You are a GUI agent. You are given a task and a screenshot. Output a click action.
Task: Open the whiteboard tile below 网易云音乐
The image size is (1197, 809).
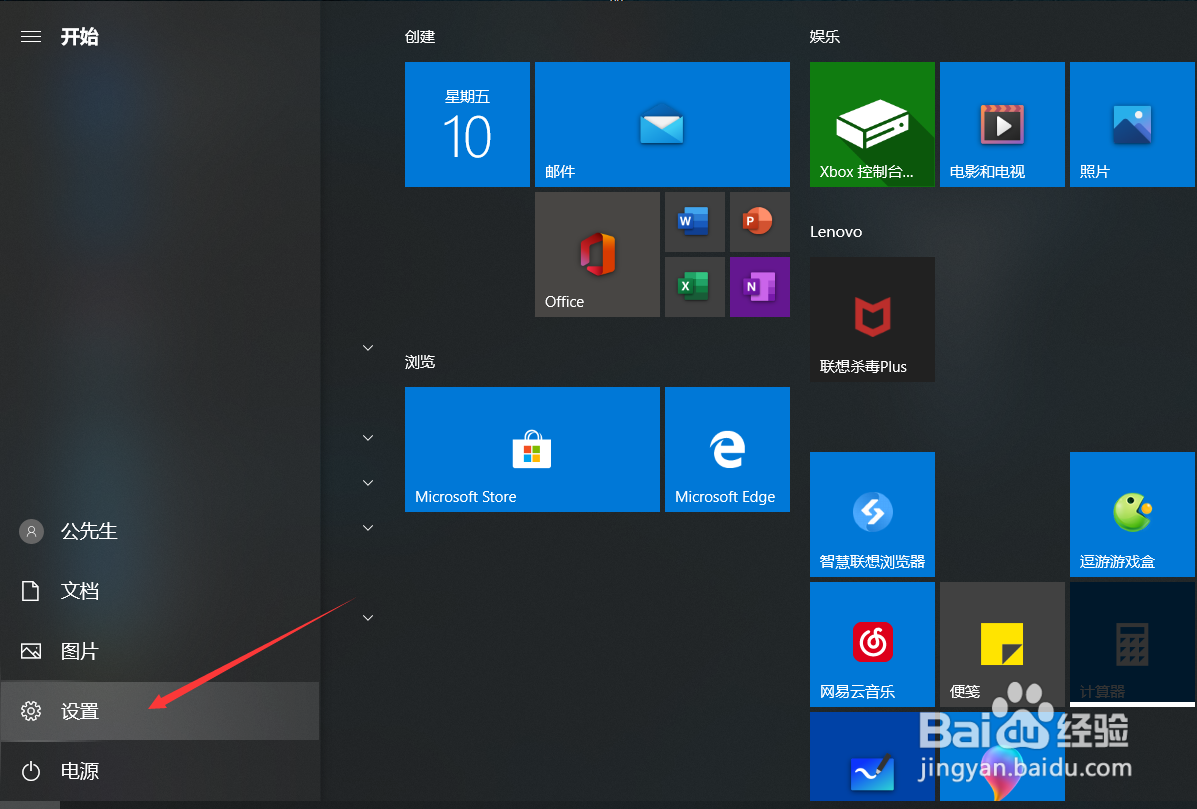(x=873, y=756)
